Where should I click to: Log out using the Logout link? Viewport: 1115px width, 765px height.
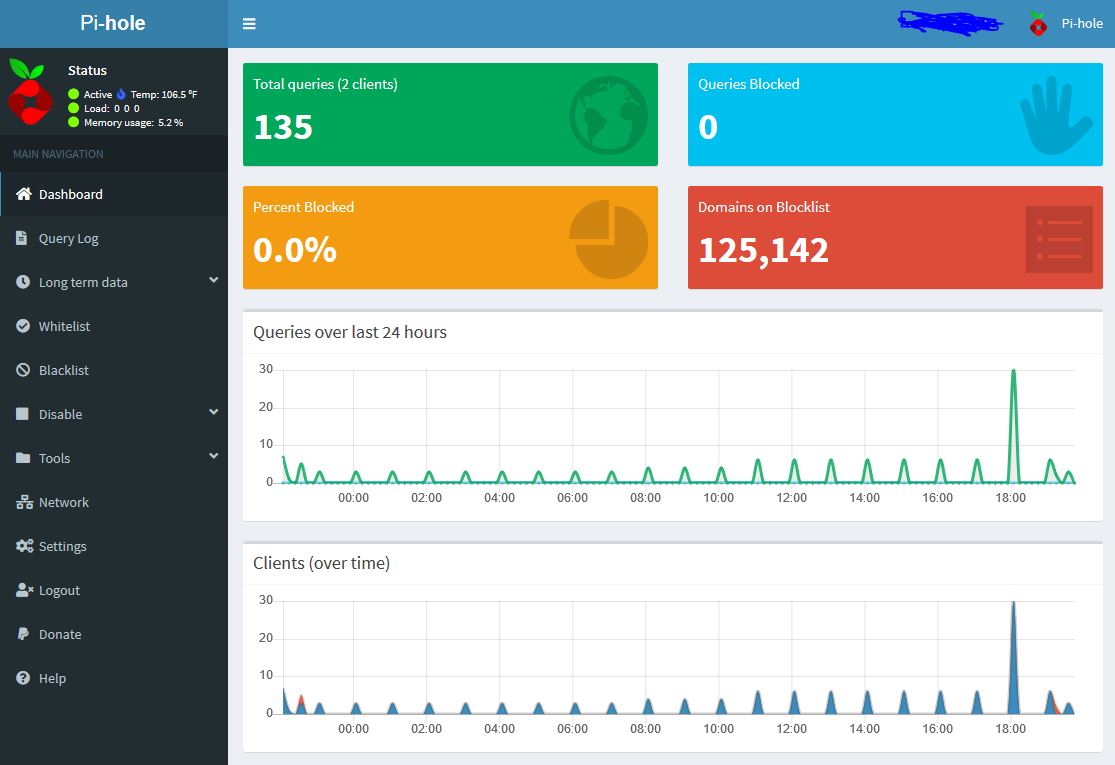click(x=59, y=590)
